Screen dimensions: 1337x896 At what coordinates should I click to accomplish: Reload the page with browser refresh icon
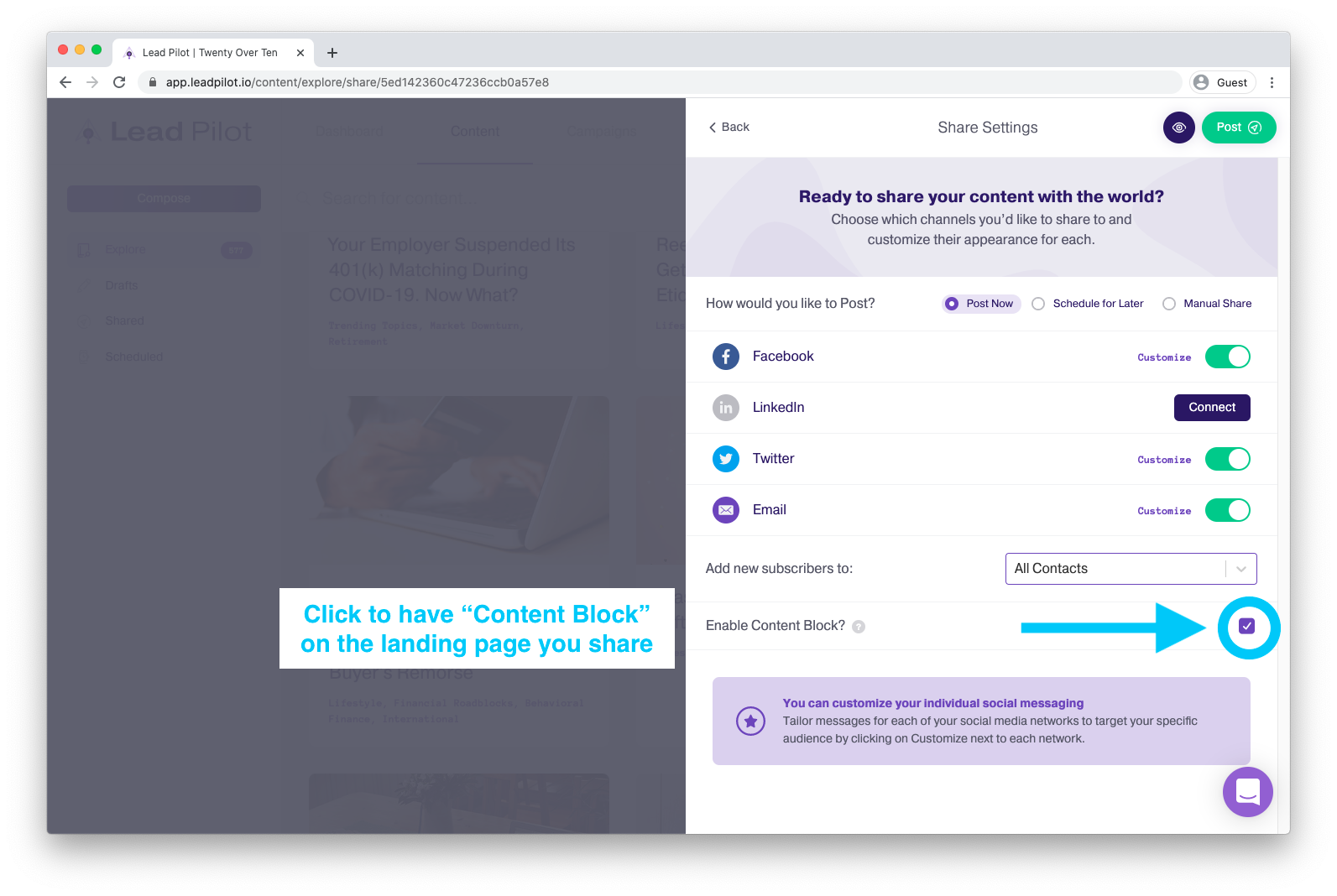(119, 82)
